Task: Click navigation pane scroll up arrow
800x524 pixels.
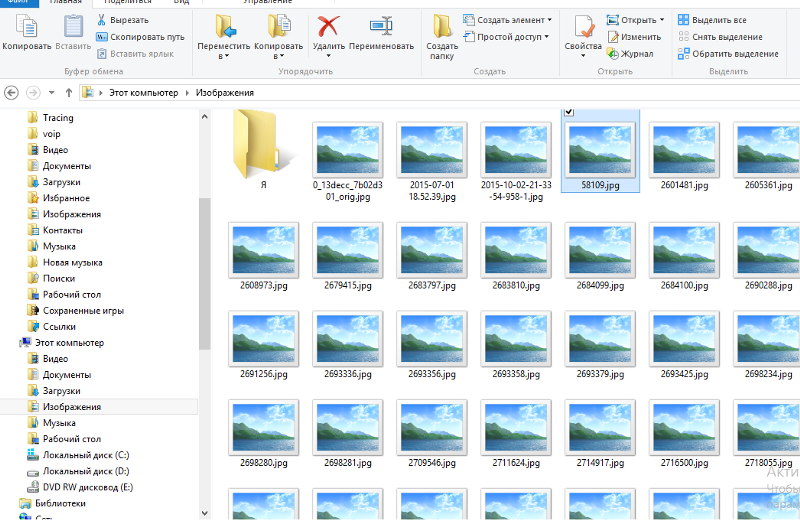Action: (205, 116)
